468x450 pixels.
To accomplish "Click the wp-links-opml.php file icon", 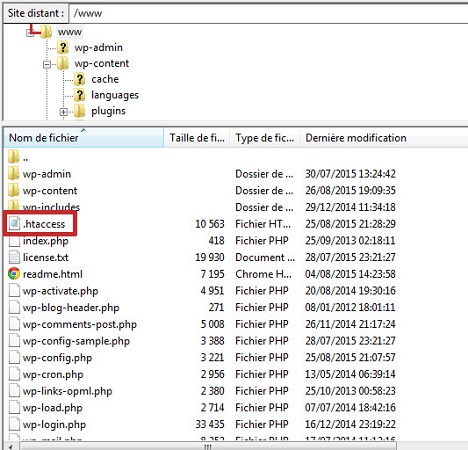I will point(14,391).
